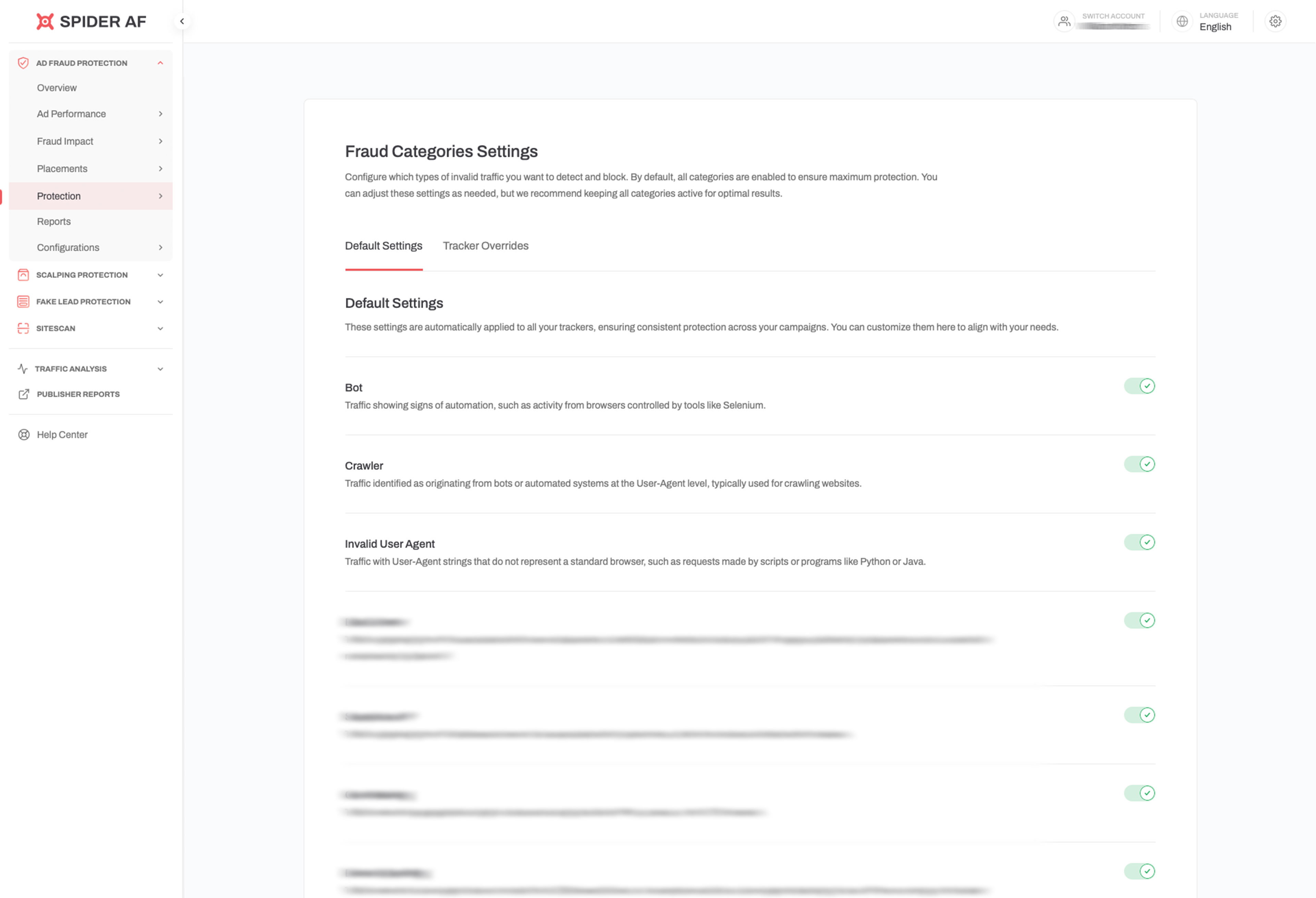Toggle the Invalid User Agent setting
The width and height of the screenshot is (1316, 898).
[1139, 542]
